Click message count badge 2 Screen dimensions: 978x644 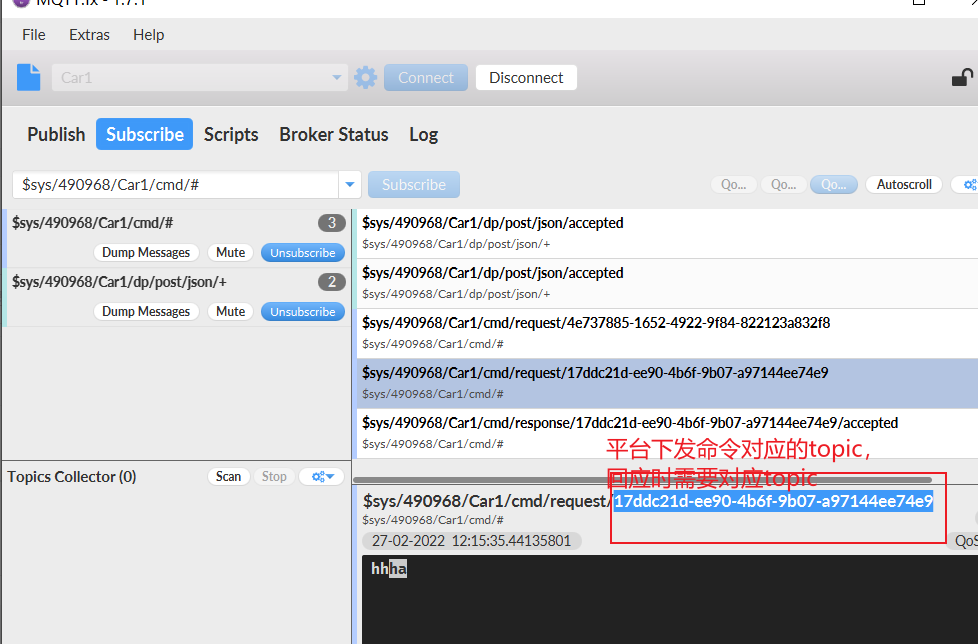[331, 282]
